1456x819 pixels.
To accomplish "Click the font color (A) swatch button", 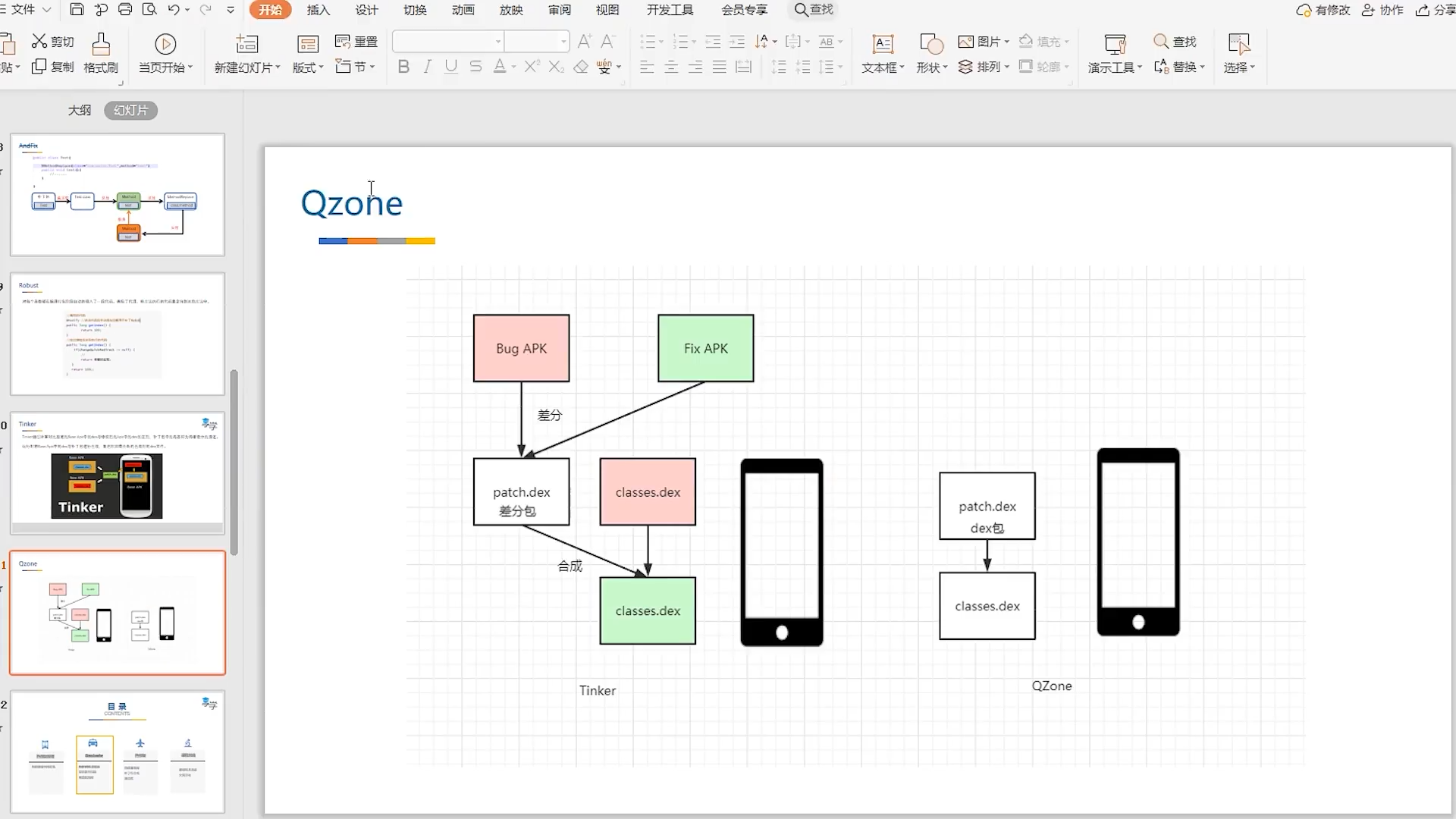I will pos(500,67).
